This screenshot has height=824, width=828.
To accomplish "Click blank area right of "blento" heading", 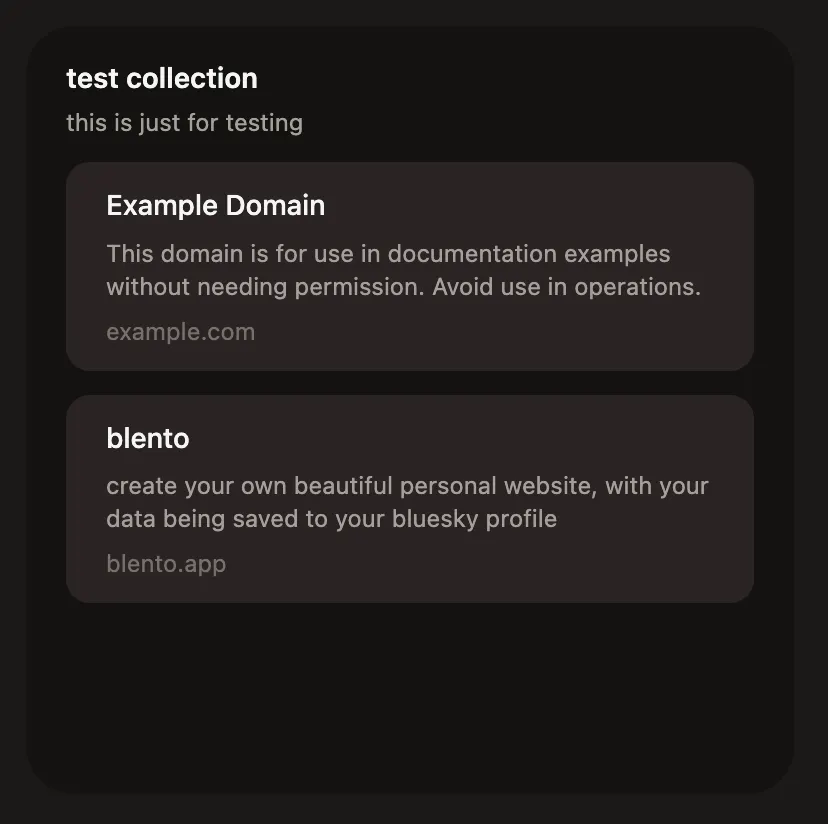I will (500, 438).
